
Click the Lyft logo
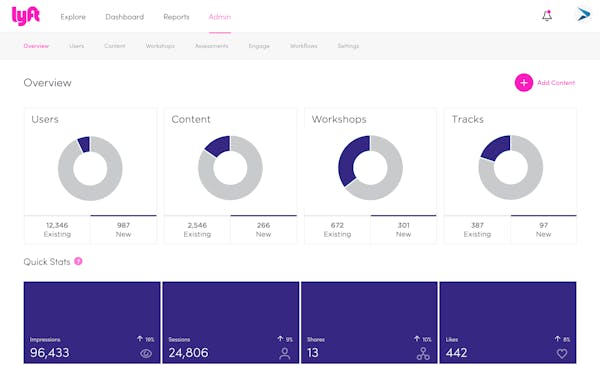point(26,16)
